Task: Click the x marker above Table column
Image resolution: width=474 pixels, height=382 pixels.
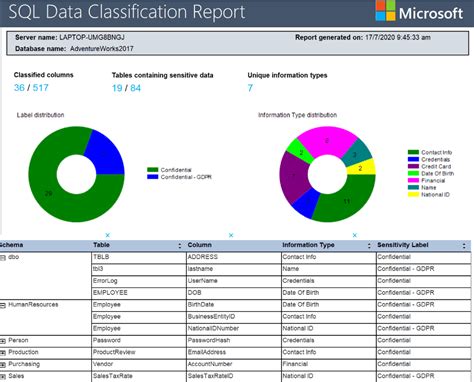Action: [x=108, y=235]
